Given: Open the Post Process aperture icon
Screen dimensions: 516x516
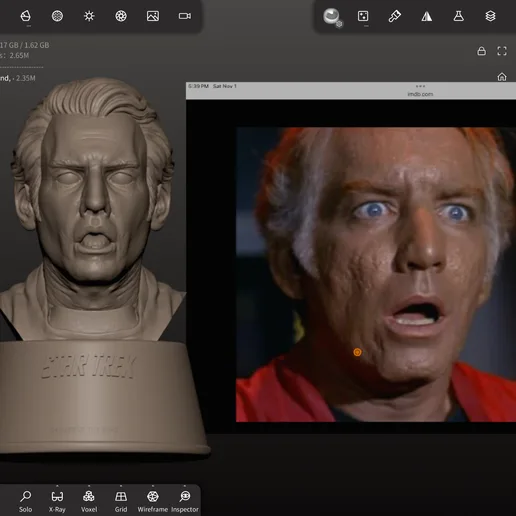Looking at the screenshot, I should [x=121, y=16].
